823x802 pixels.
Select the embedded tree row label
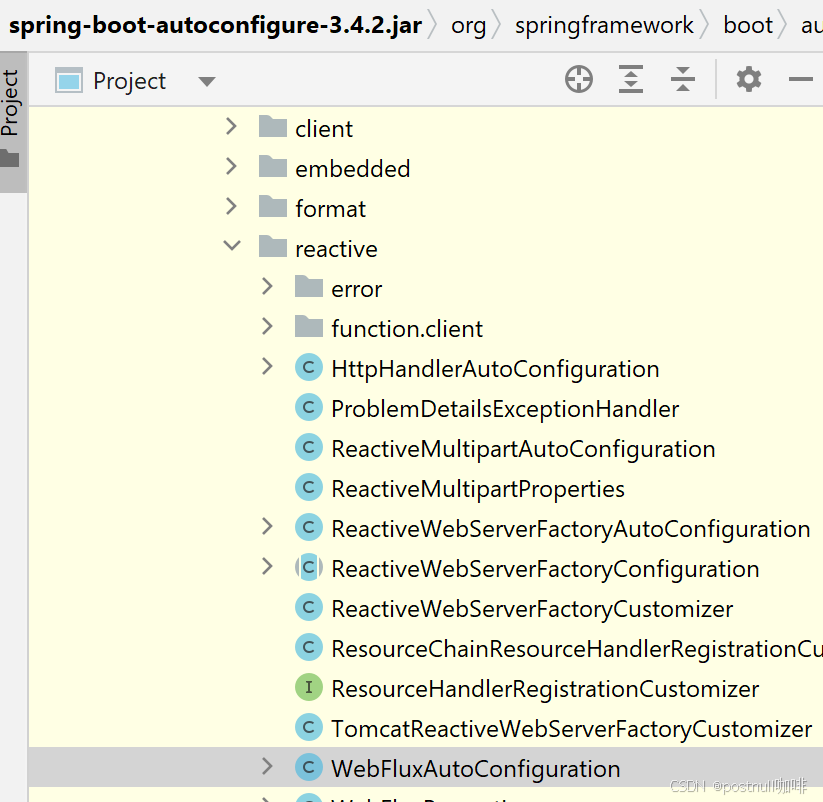tap(352, 168)
